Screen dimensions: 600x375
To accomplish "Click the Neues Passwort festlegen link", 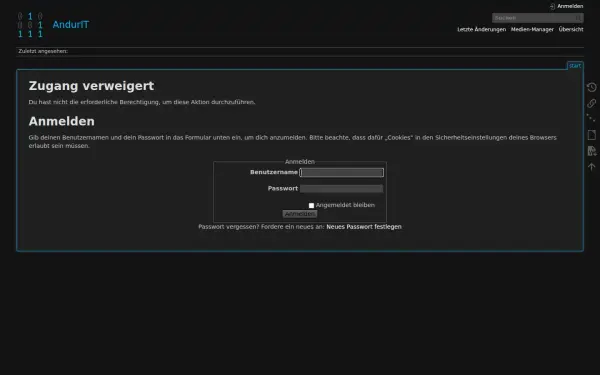I will pyautogui.click(x=364, y=227).
